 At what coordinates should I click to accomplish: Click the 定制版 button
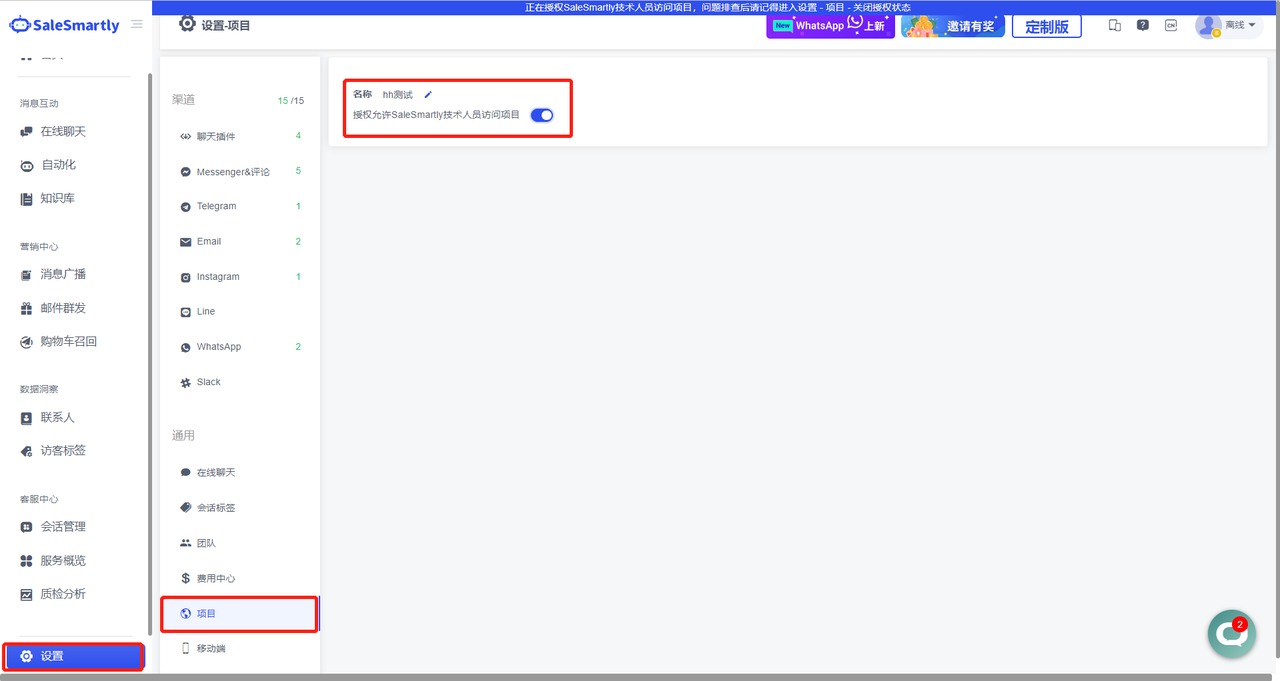(x=1047, y=26)
